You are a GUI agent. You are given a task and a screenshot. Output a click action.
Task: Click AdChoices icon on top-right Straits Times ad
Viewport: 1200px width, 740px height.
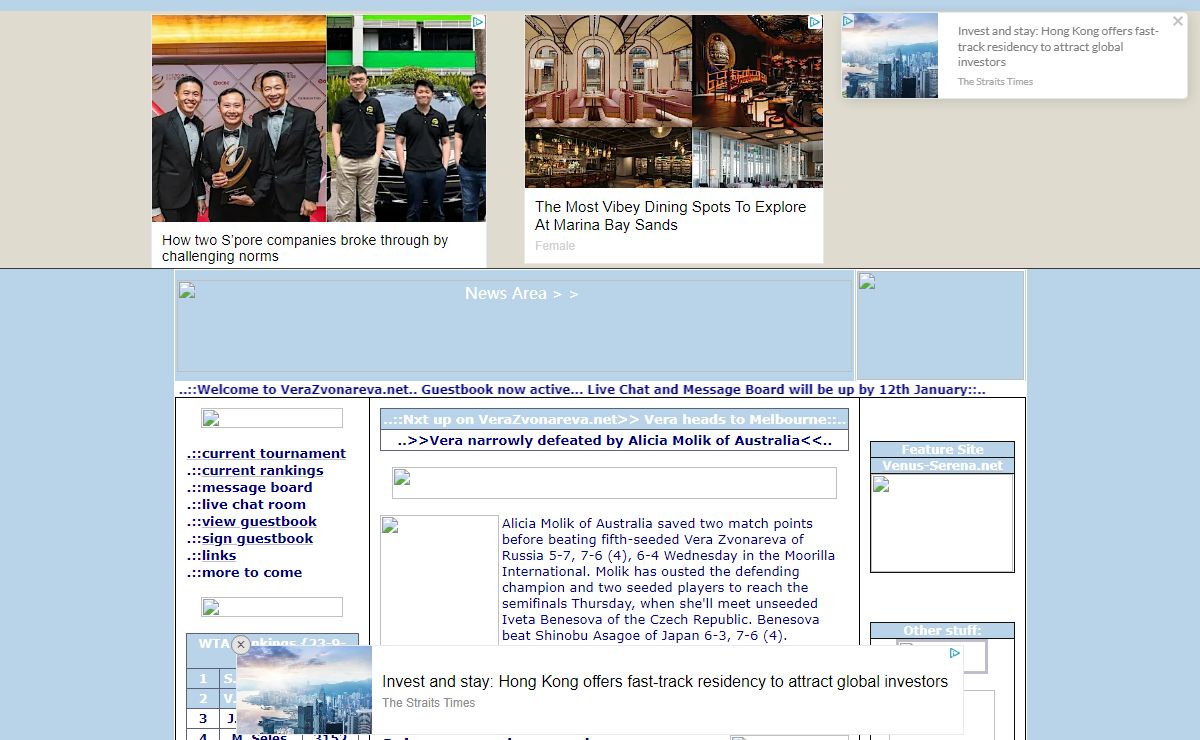click(848, 21)
